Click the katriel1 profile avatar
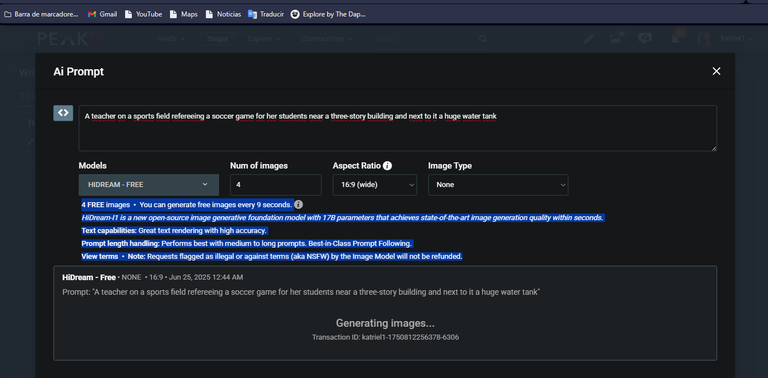 706,39
